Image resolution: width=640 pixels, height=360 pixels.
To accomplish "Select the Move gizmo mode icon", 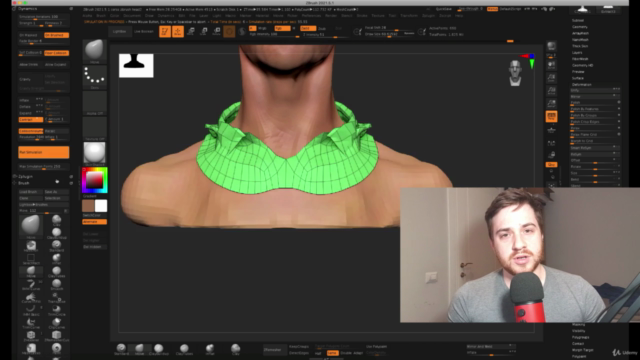I will [x=191, y=31].
